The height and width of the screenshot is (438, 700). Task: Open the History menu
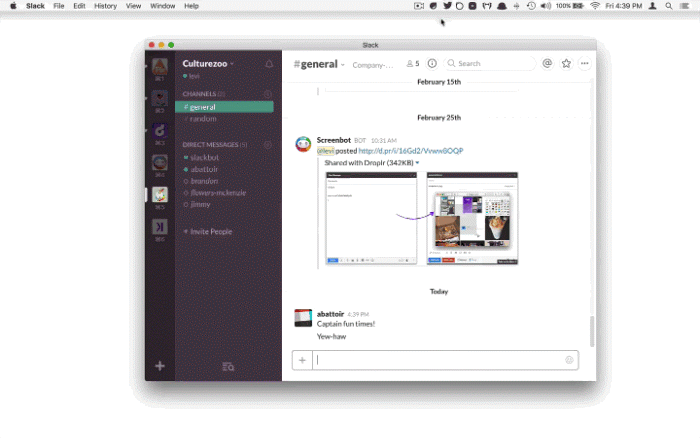[x=105, y=6]
